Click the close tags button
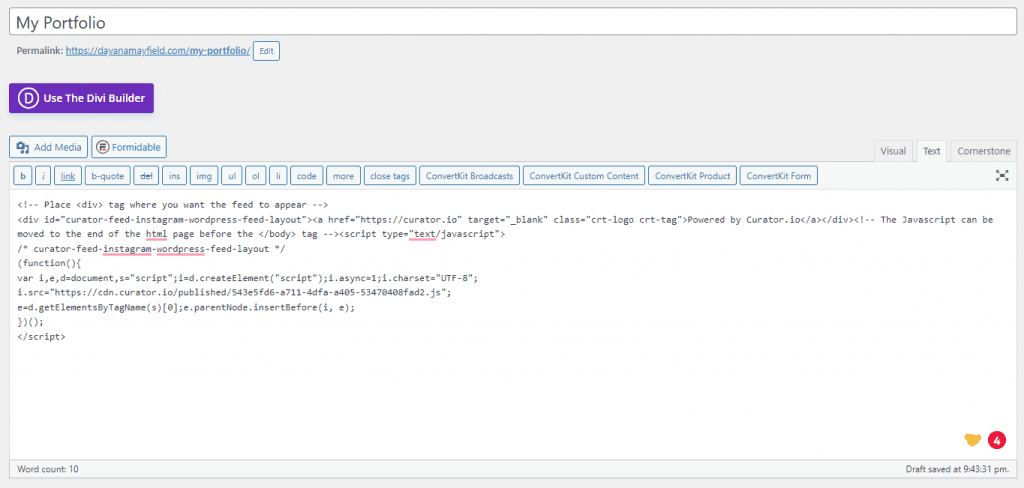Viewport: 1024px width, 488px height. click(x=390, y=176)
